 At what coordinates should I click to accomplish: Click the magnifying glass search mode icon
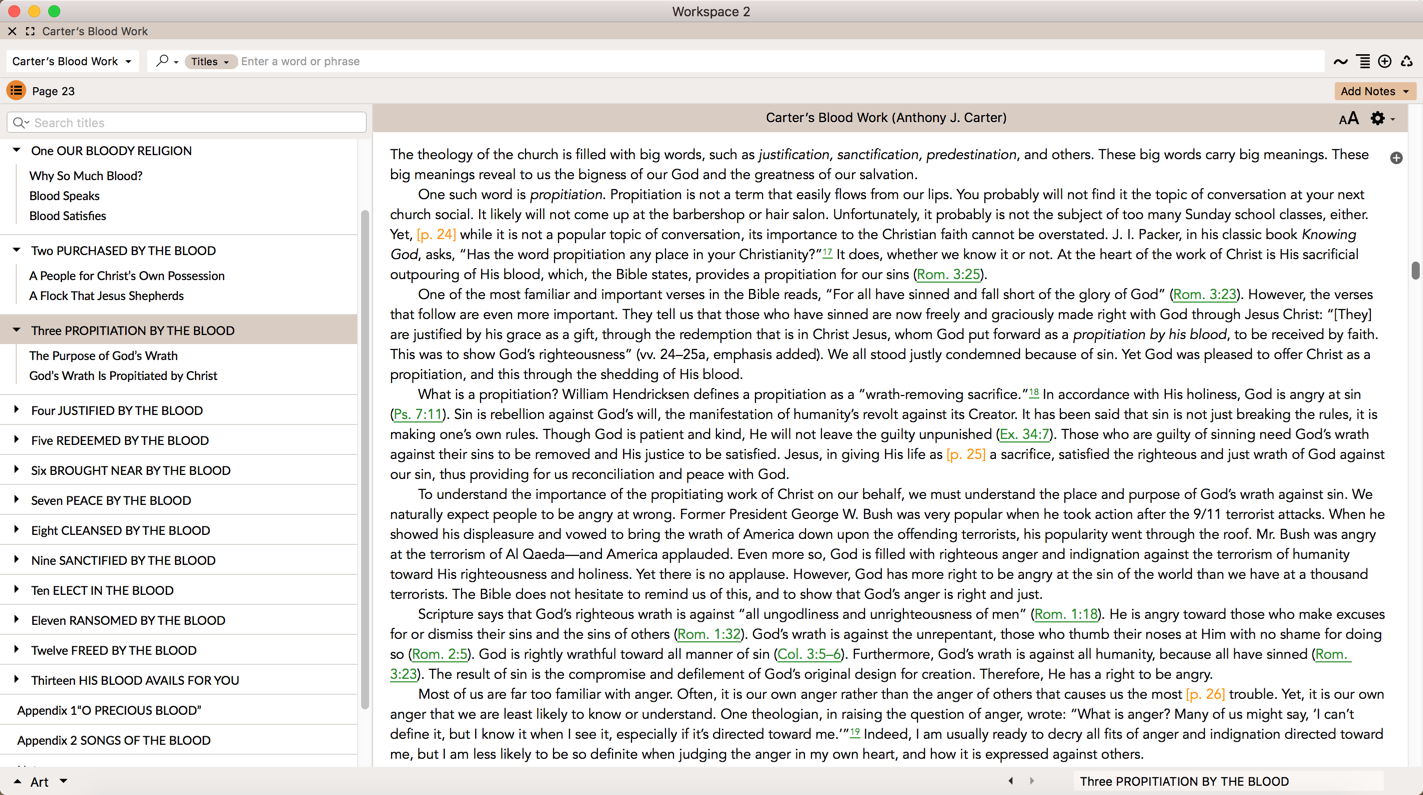[x=163, y=61]
